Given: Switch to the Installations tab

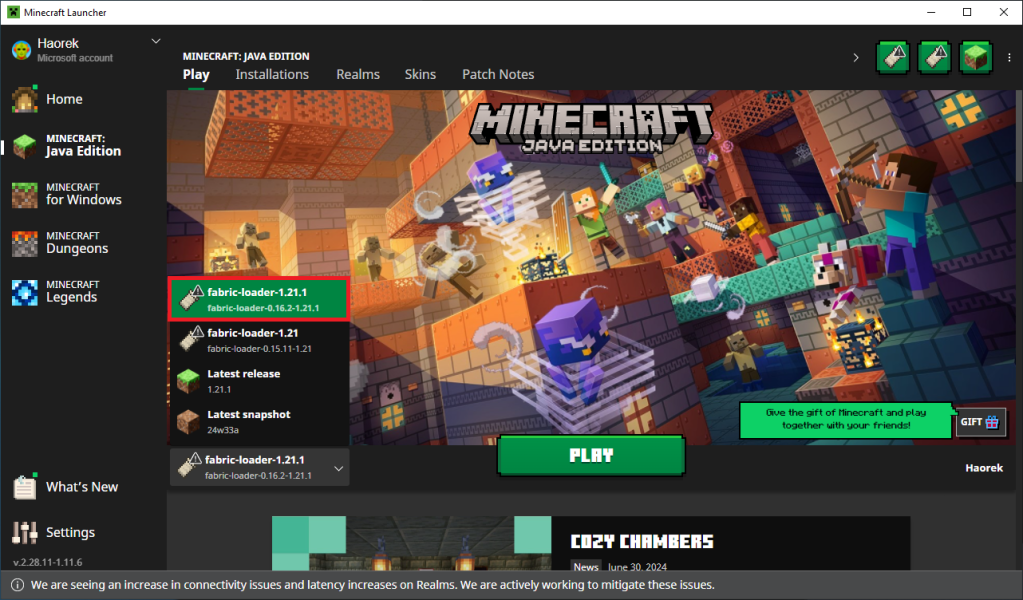Looking at the screenshot, I should tap(272, 74).
